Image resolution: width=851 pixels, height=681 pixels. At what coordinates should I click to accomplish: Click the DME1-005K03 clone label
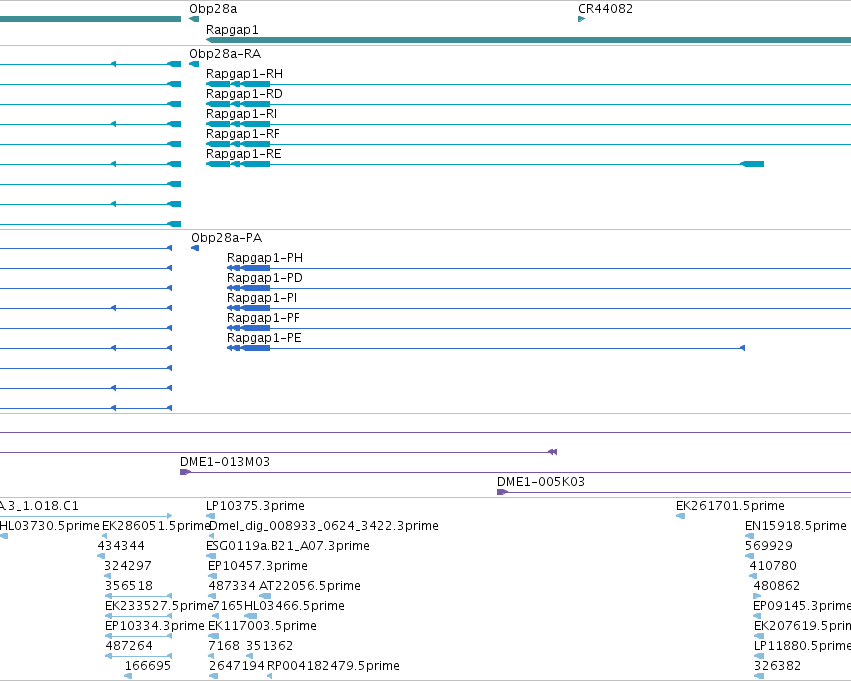[541, 482]
